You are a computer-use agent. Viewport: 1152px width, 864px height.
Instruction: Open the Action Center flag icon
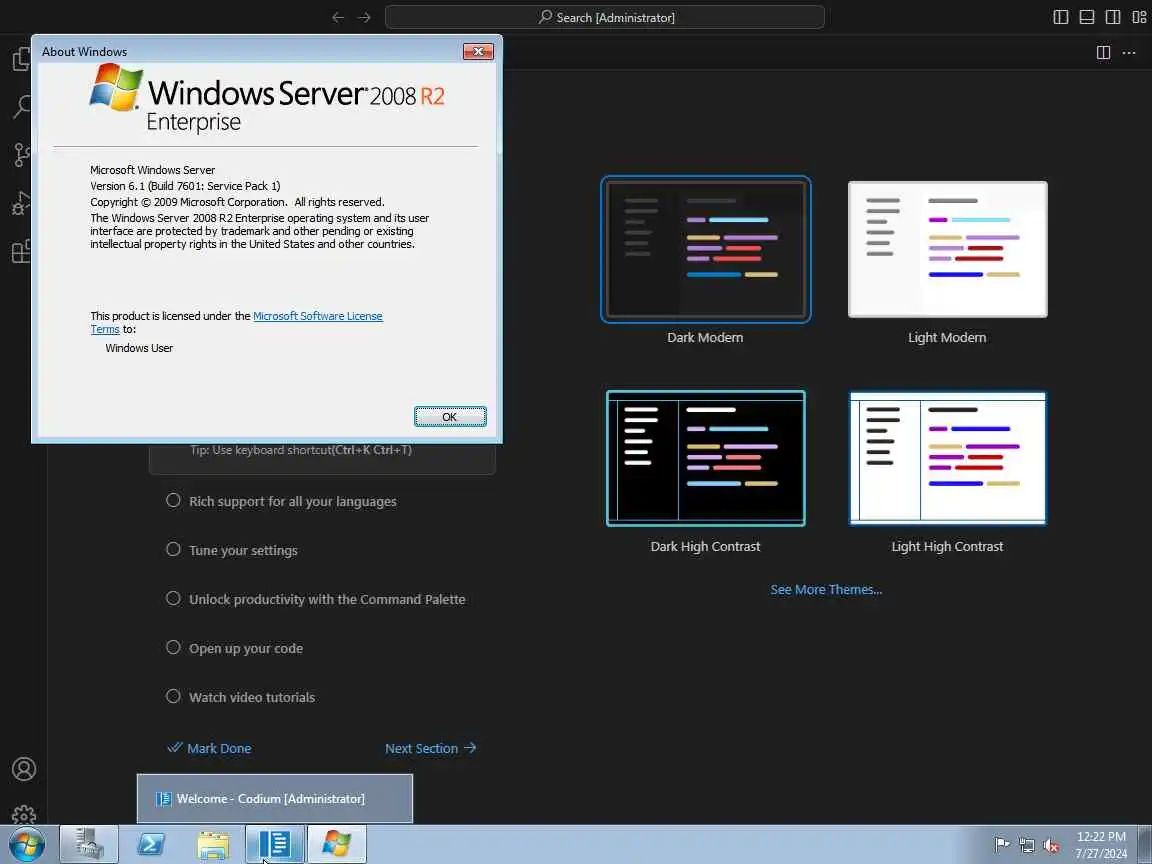point(1001,845)
